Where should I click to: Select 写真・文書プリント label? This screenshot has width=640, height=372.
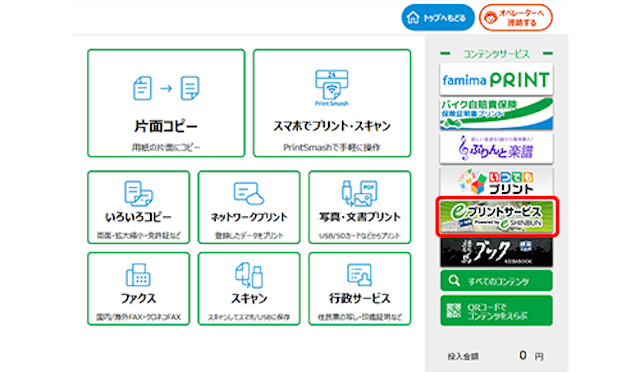pyautogui.click(x=359, y=217)
